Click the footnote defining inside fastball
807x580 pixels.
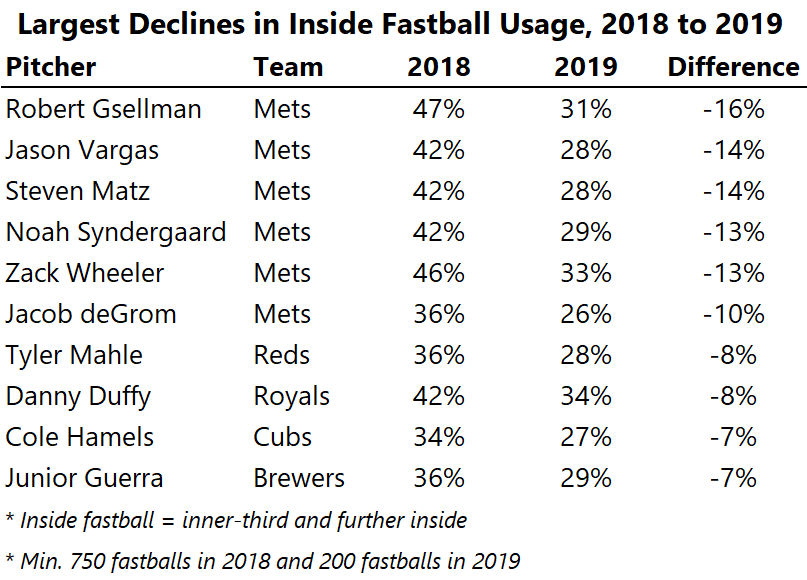[x=236, y=520]
